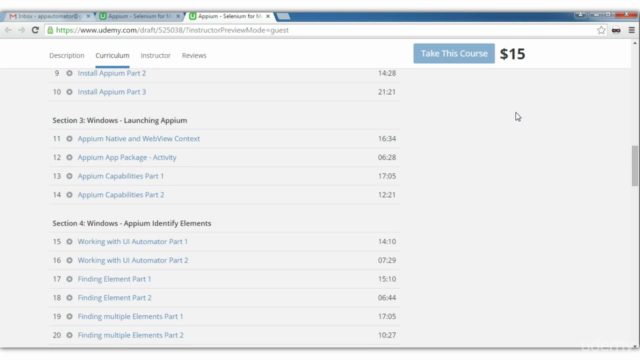Open Install Appium Part 3 lecture
640x360 pixels.
[x=112, y=92]
